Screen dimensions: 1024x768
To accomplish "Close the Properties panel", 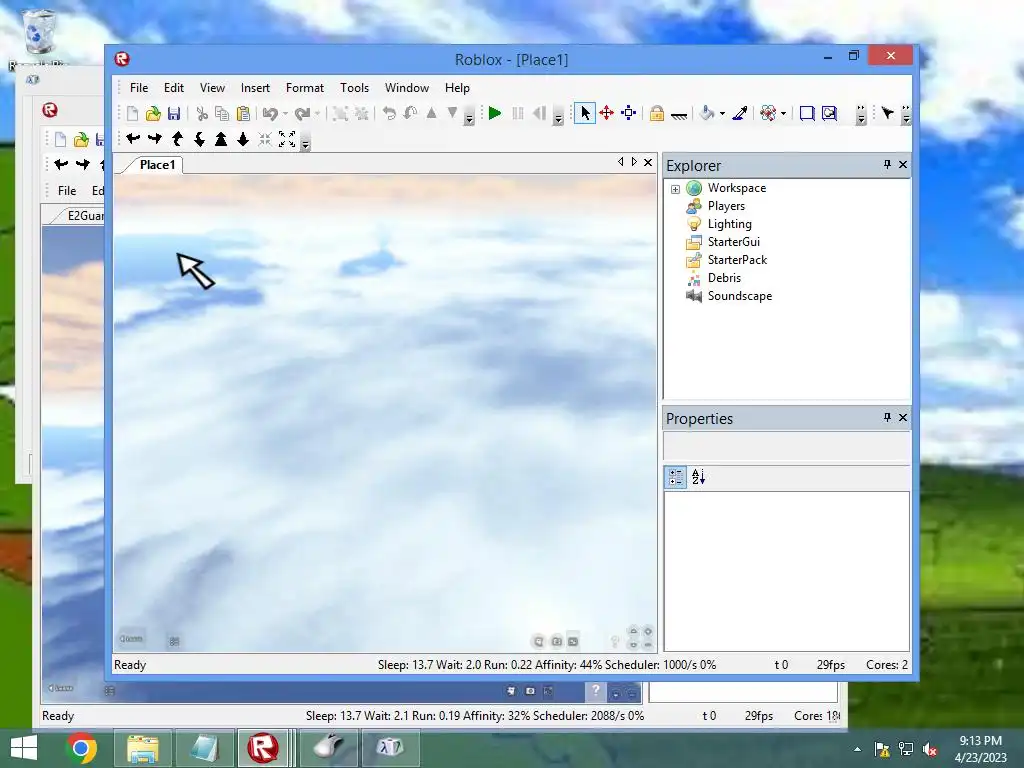I will (903, 417).
